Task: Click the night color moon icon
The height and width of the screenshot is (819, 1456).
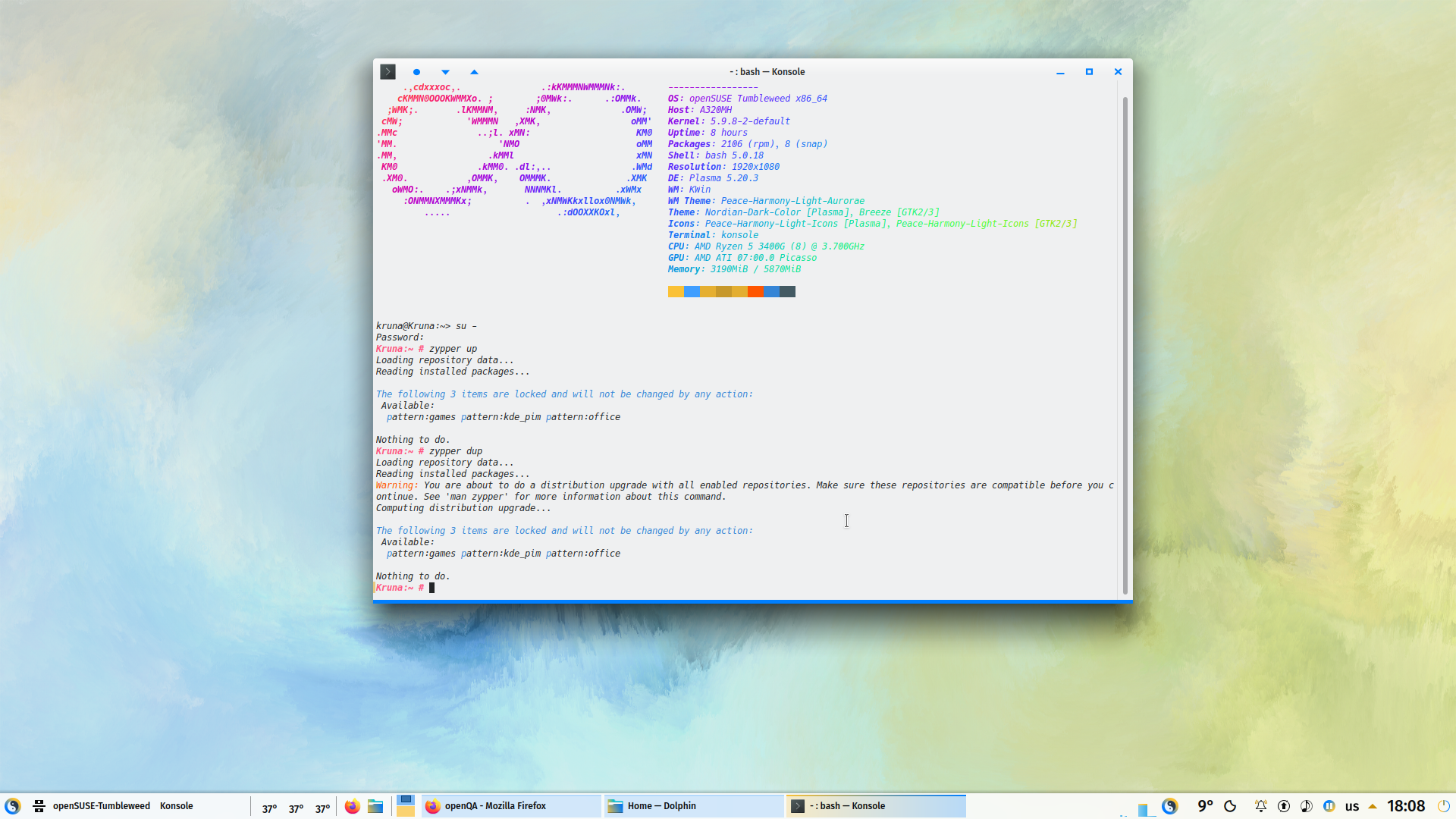Action: pyautogui.click(x=1230, y=806)
